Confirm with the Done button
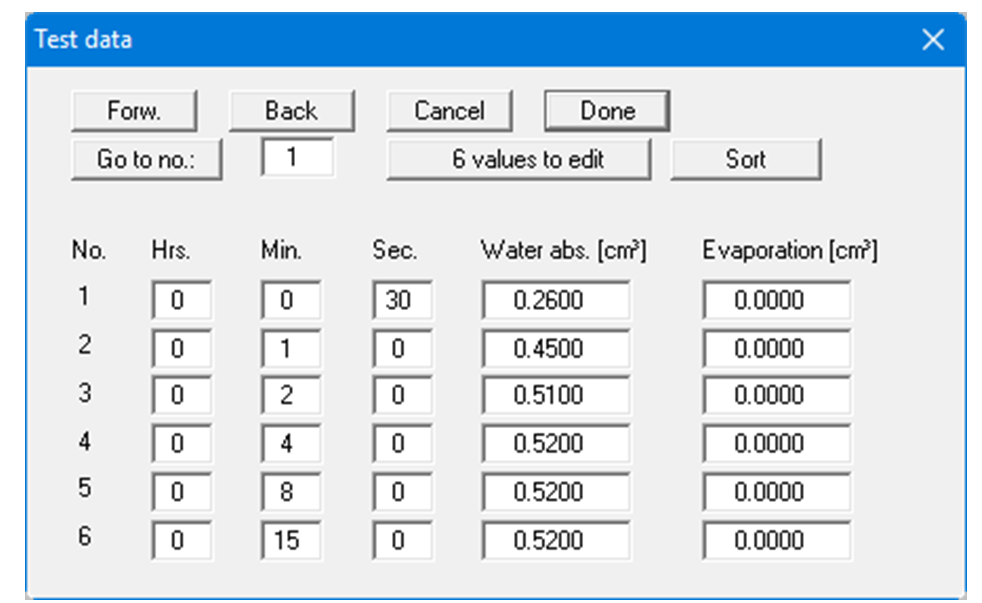 607,111
